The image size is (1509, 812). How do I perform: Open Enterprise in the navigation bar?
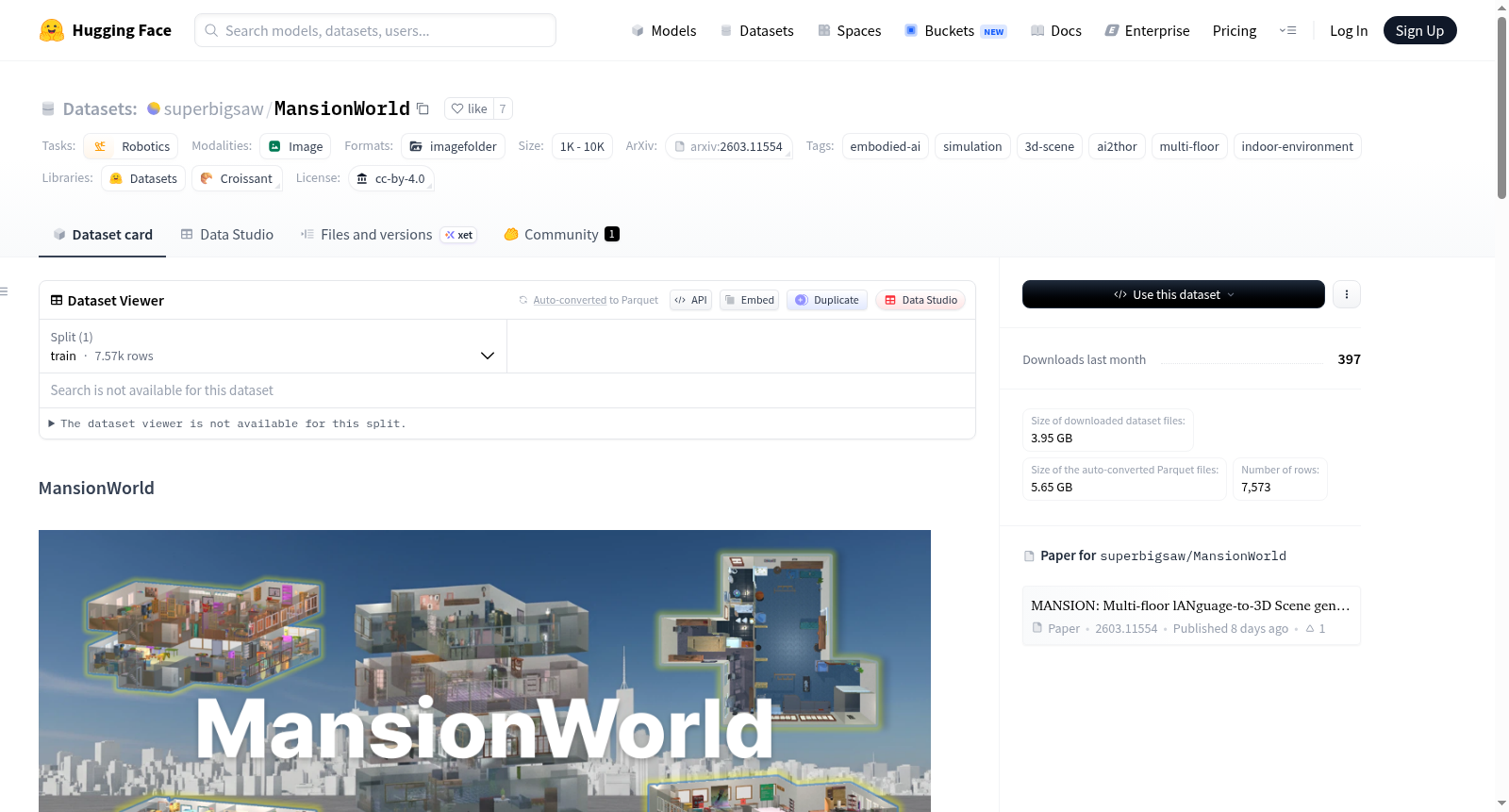tap(1147, 31)
